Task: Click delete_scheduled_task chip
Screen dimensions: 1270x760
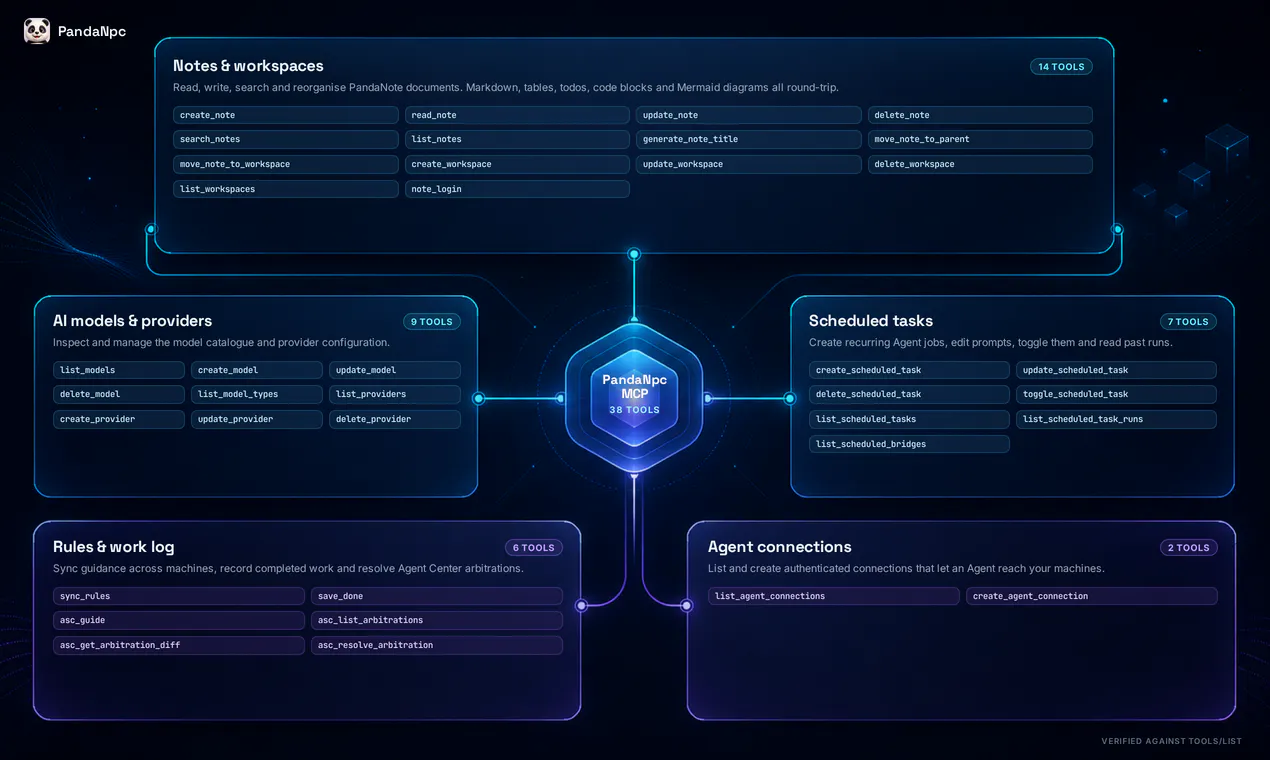Action: [909, 394]
